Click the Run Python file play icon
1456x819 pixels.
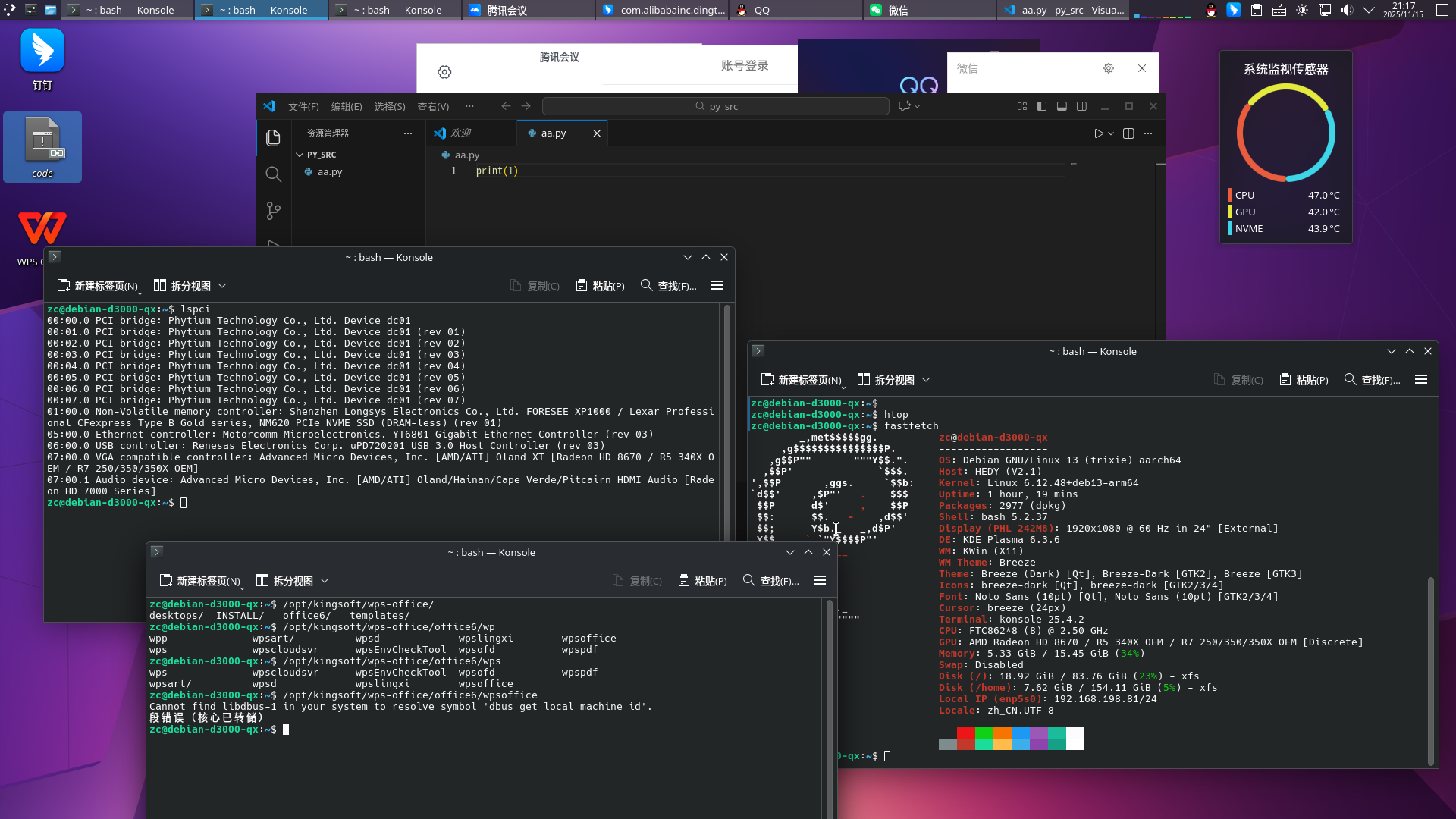tap(1098, 133)
